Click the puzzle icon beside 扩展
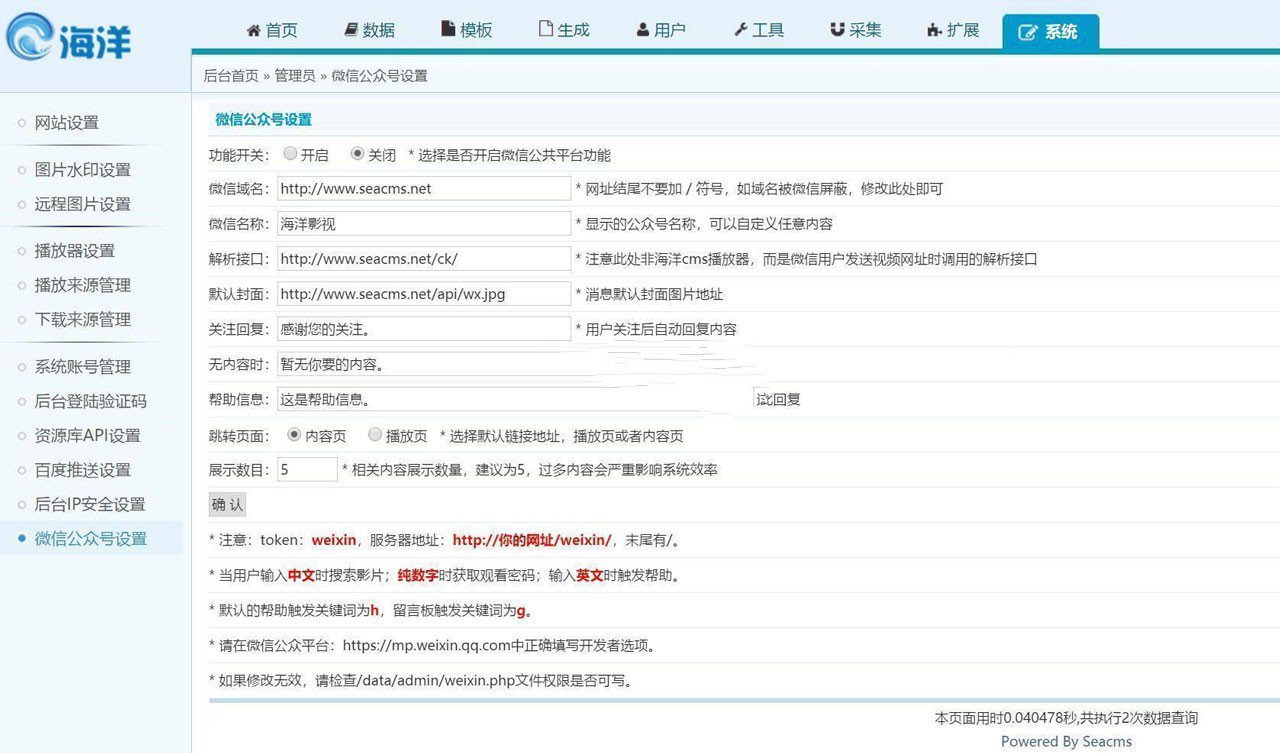 click(935, 30)
